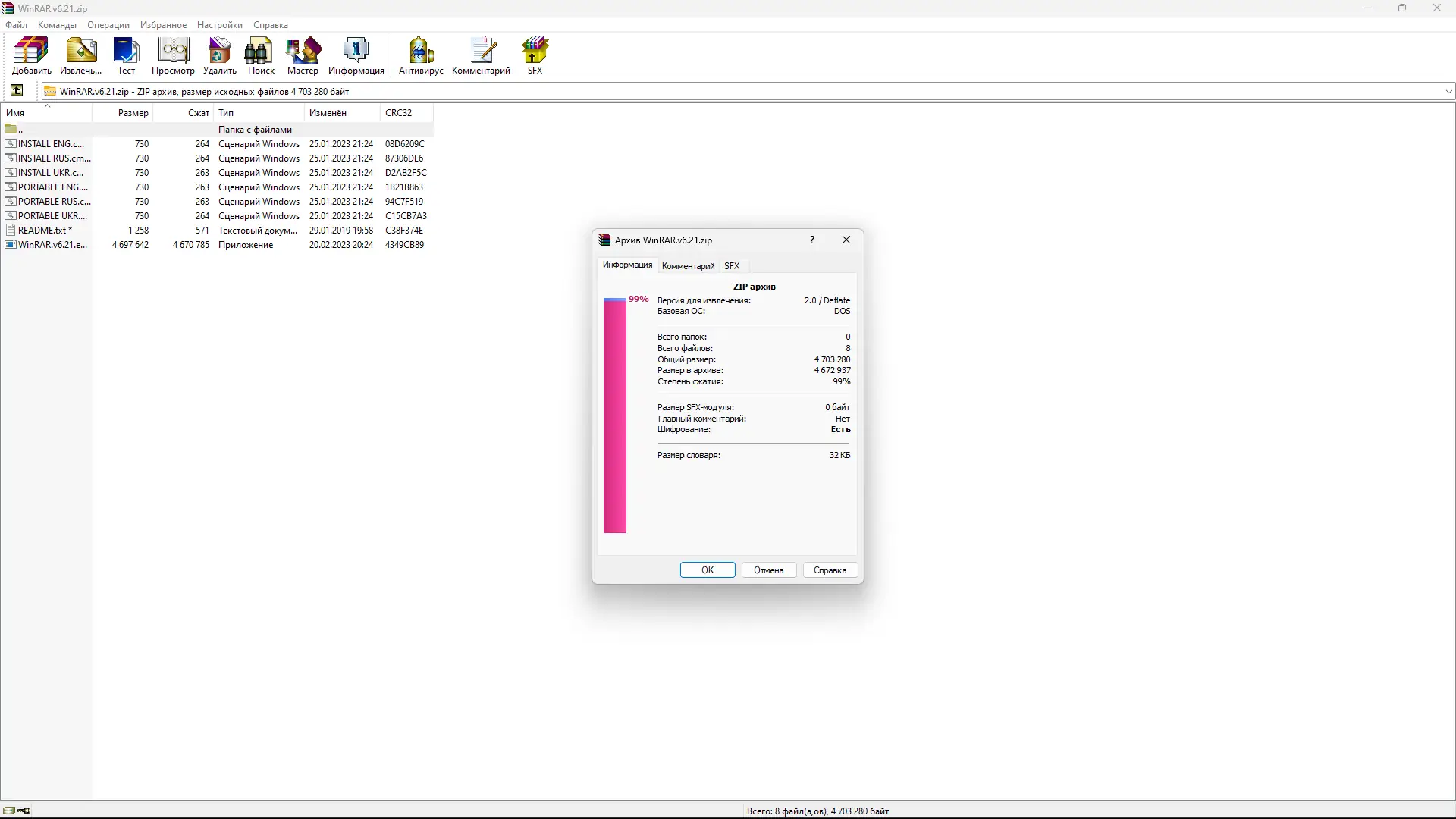Open the Поиск (Find) binoculars icon
The height and width of the screenshot is (819, 1456).
pyautogui.click(x=261, y=55)
